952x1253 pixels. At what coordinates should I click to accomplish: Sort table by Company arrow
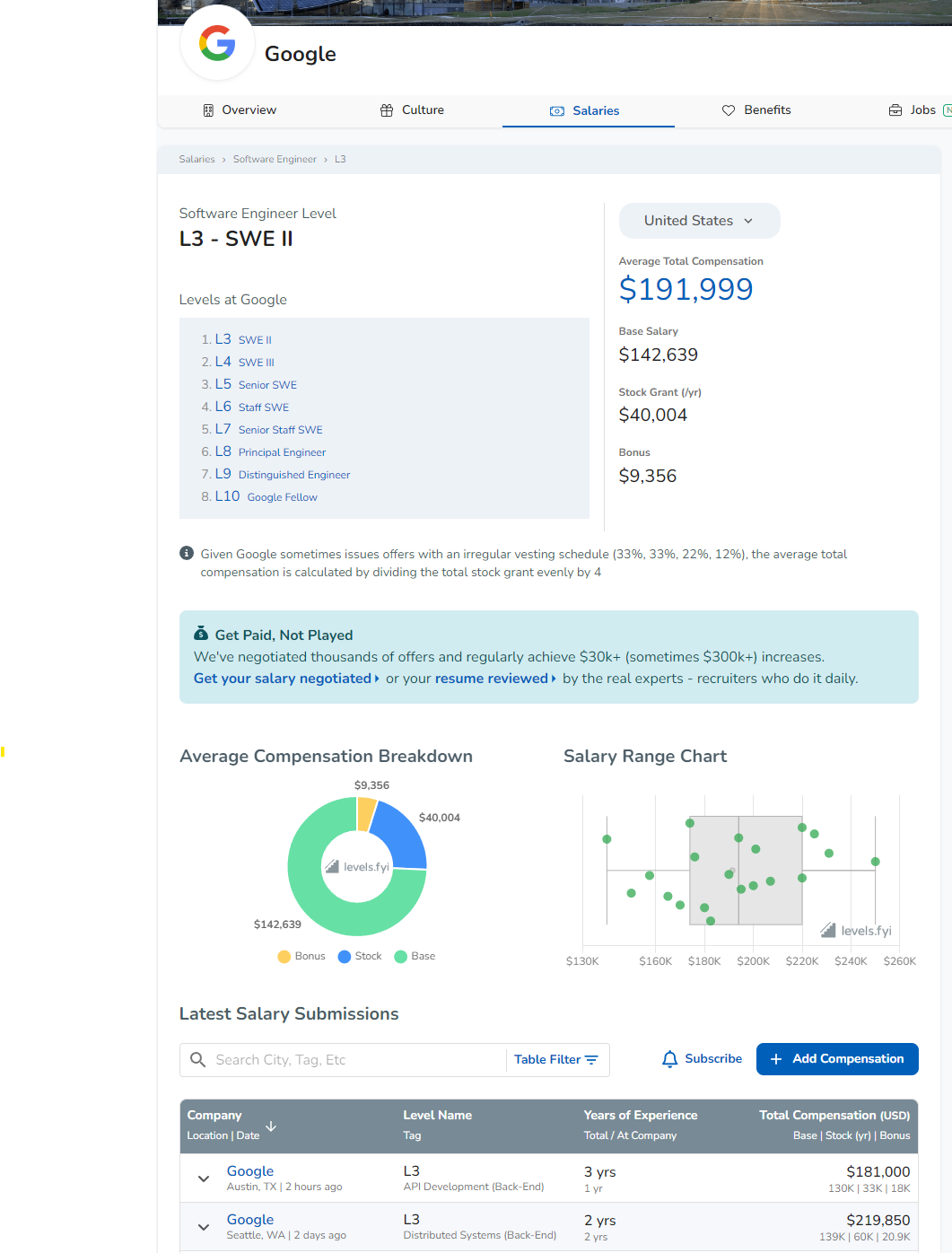tap(271, 1126)
